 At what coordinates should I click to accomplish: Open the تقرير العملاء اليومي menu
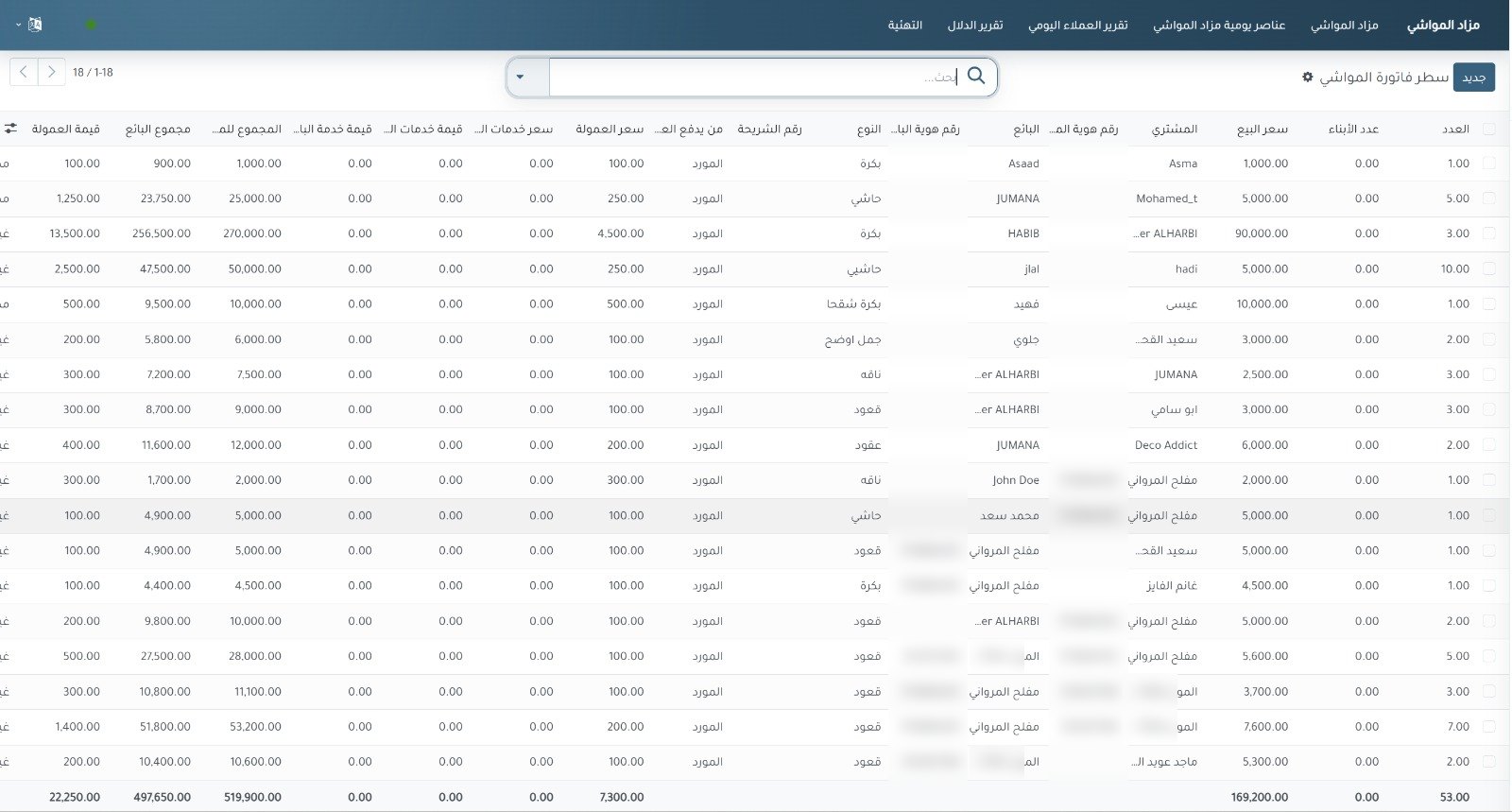[1078, 25]
